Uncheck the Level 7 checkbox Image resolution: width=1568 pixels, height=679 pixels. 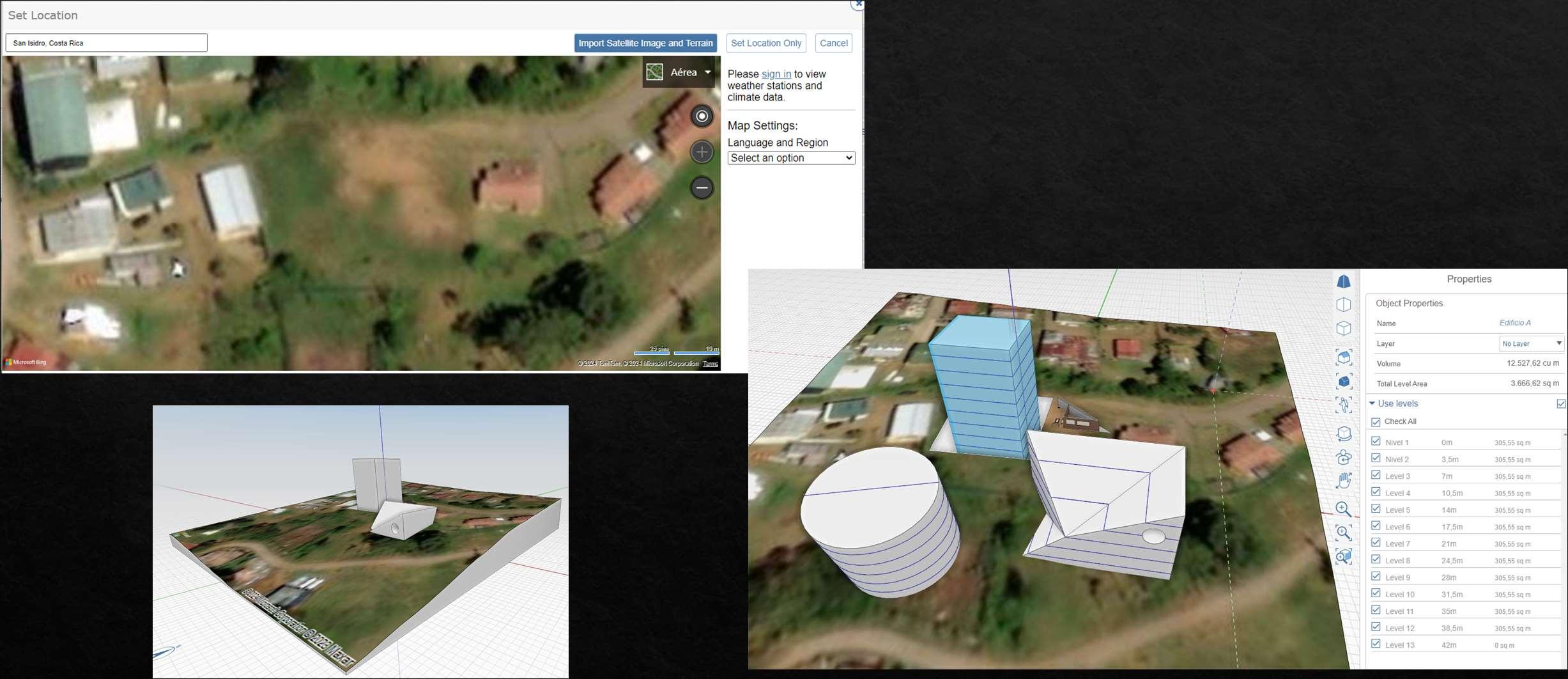point(1376,543)
